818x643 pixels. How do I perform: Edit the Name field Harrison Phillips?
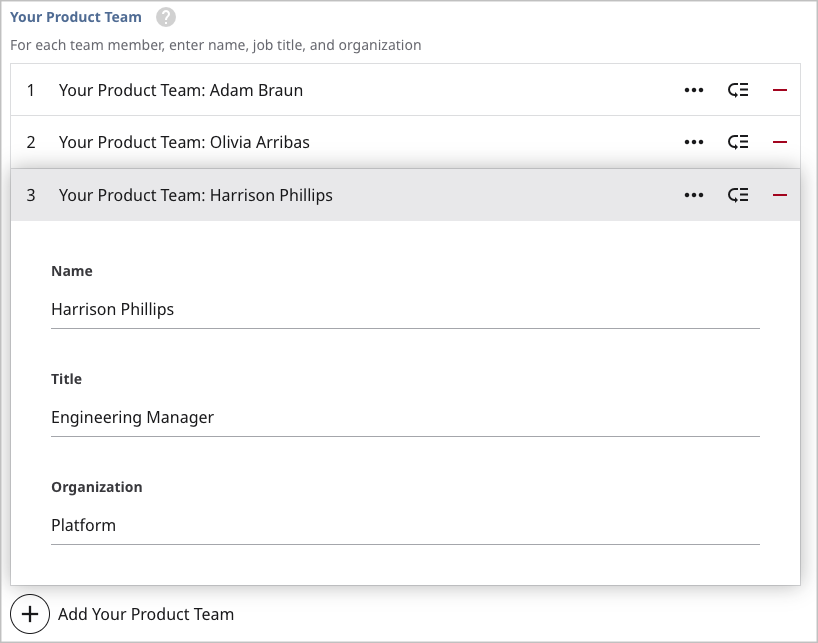click(405, 310)
